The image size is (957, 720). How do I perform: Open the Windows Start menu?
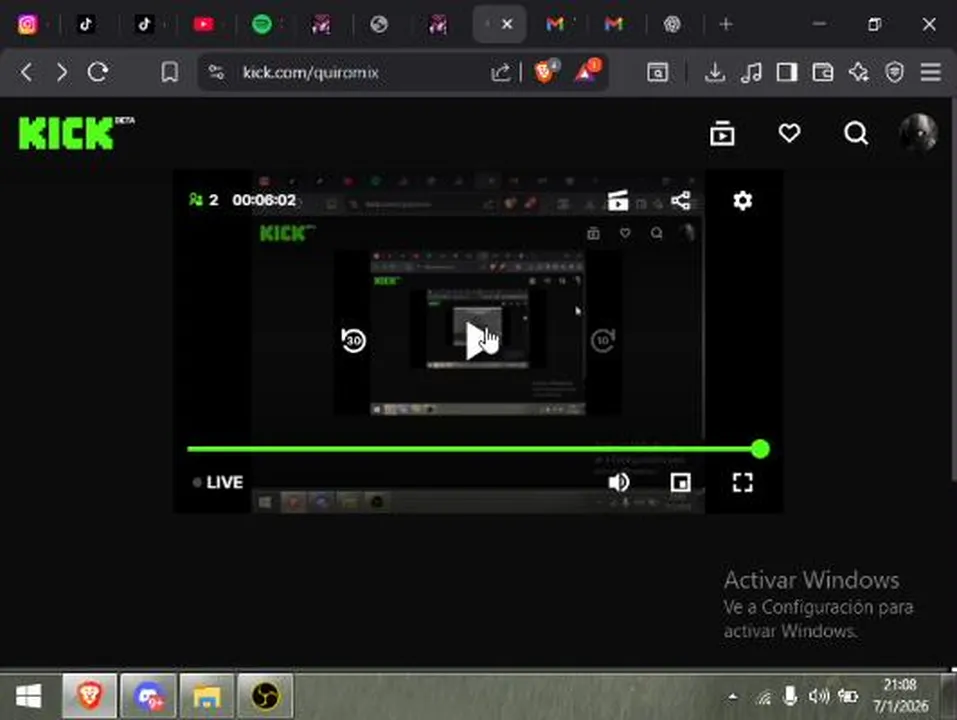pyautogui.click(x=28, y=696)
